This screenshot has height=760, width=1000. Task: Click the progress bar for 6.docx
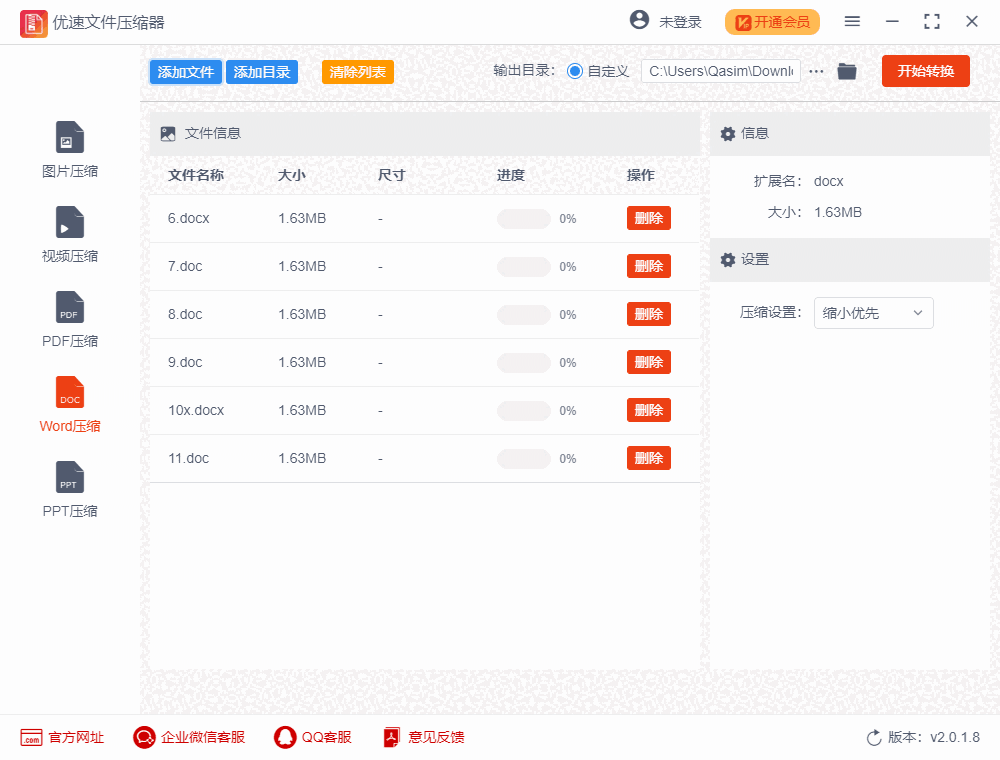coord(523,218)
